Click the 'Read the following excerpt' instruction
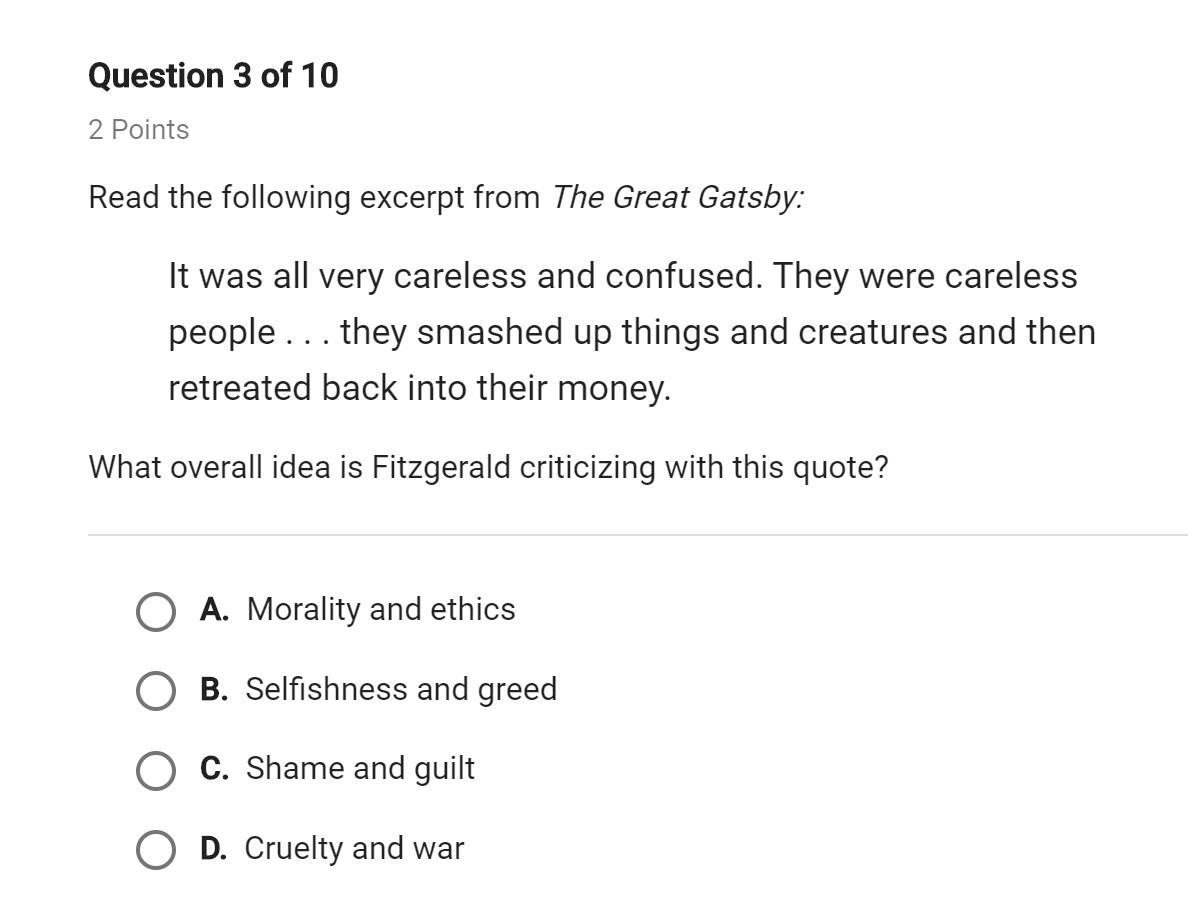This screenshot has height=911, width=1194. (x=314, y=197)
